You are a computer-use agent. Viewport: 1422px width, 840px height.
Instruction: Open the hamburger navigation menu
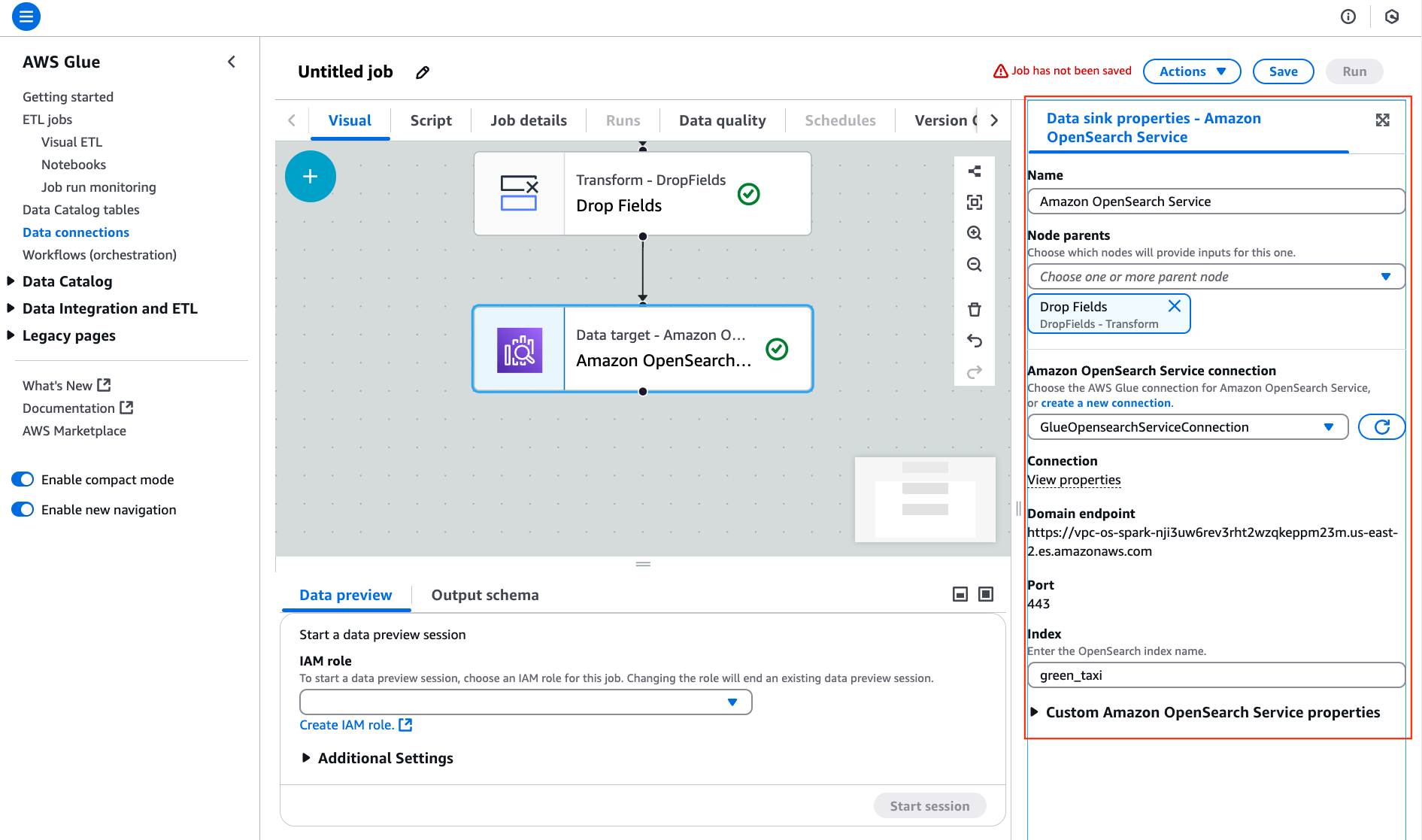(26, 17)
